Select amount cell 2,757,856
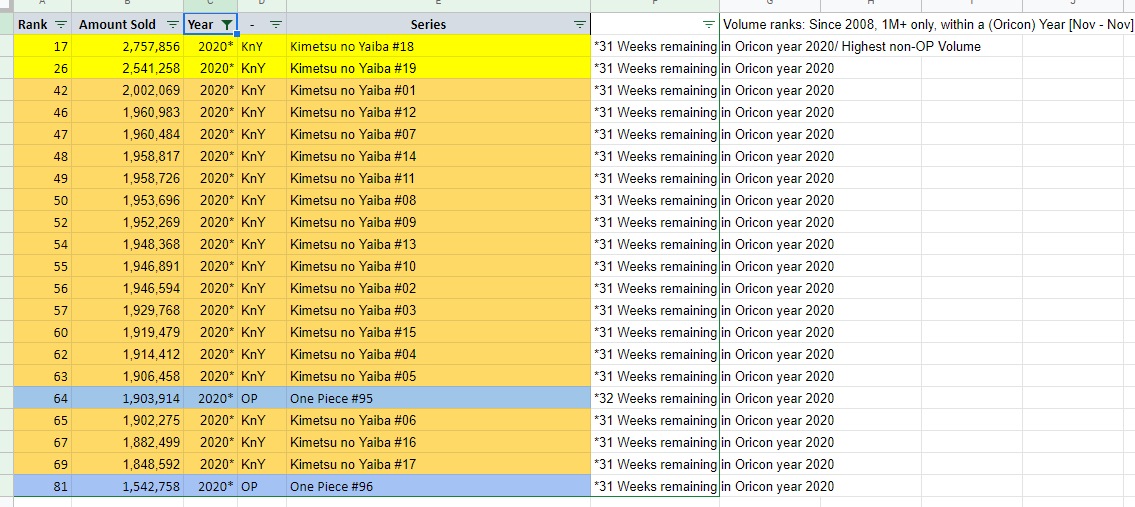The height and width of the screenshot is (507, 1135). pyautogui.click(x=127, y=47)
